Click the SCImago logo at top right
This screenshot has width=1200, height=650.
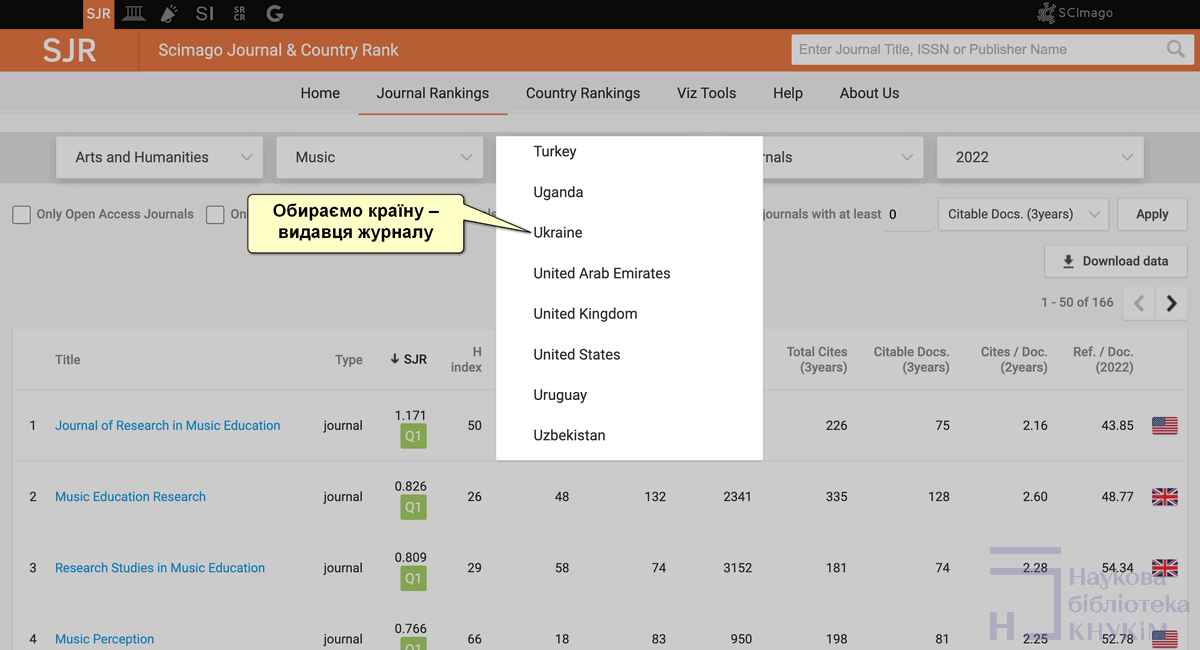pos(1075,13)
